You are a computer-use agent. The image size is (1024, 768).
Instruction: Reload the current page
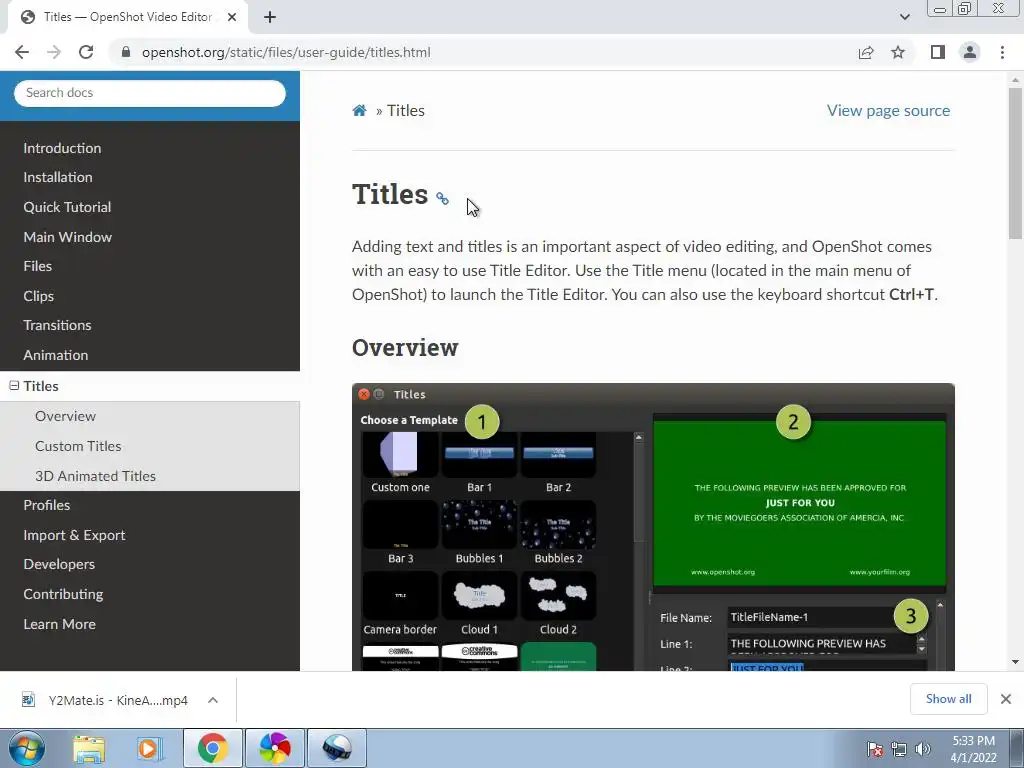(x=86, y=52)
